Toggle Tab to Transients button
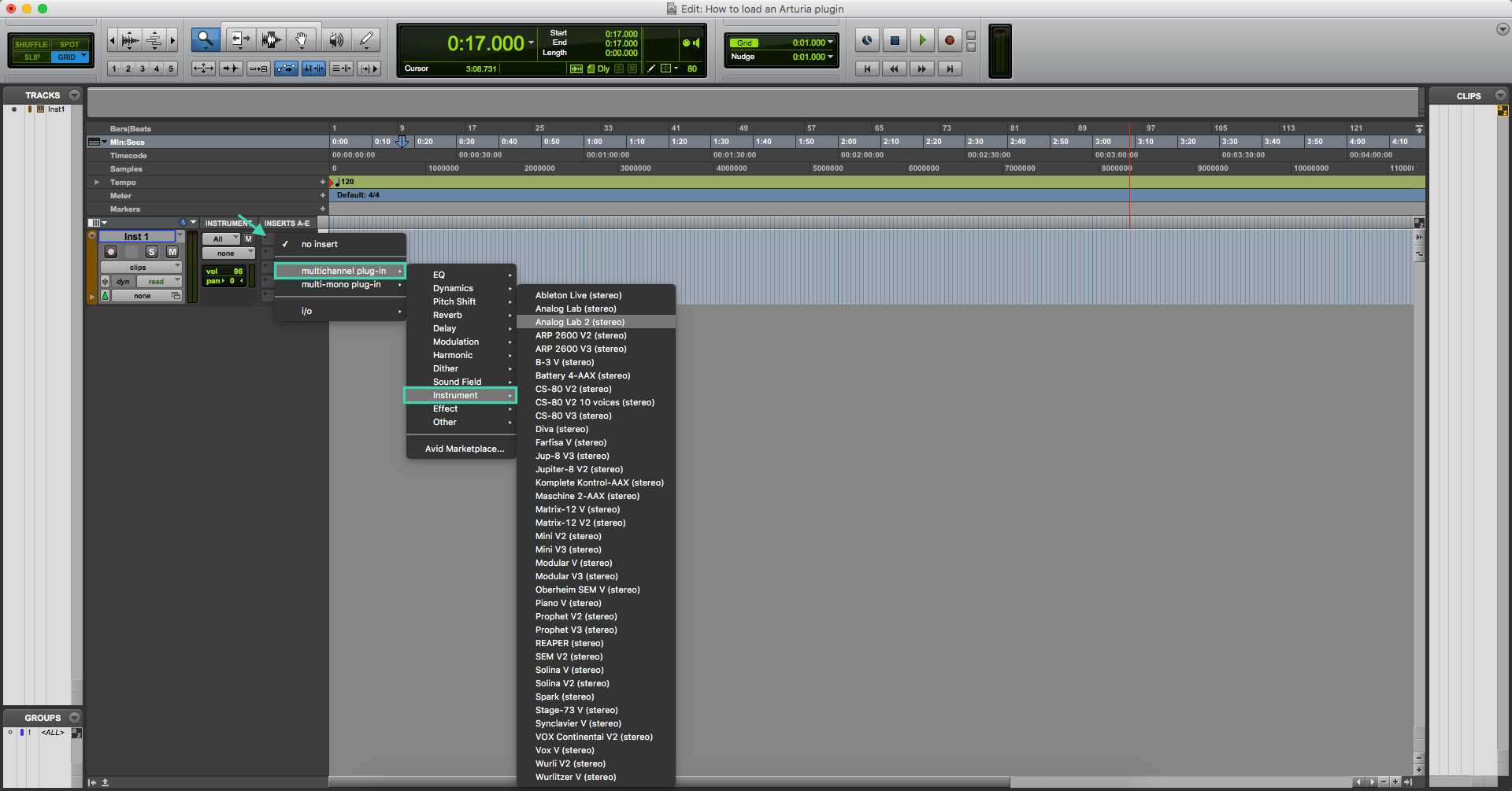Image resolution: width=1512 pixels, height=791 pixels. (x=231, y=68)
